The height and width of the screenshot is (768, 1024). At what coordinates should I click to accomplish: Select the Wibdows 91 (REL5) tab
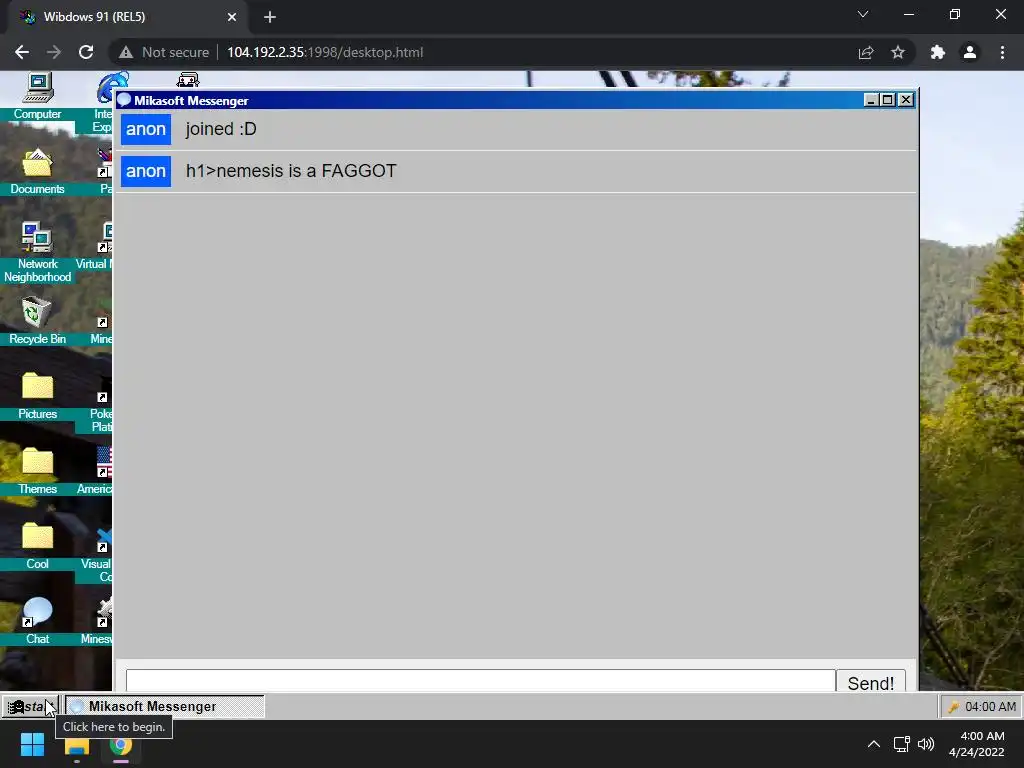pos(127,17)
